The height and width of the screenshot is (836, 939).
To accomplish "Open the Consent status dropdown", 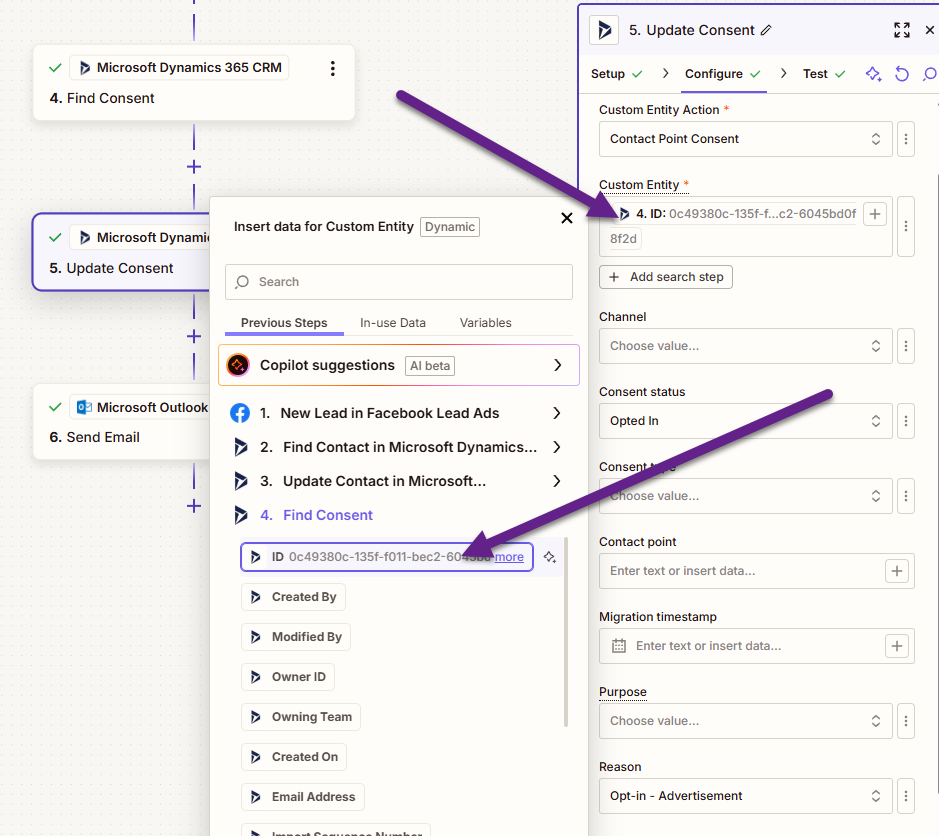I will pos(745,421).
